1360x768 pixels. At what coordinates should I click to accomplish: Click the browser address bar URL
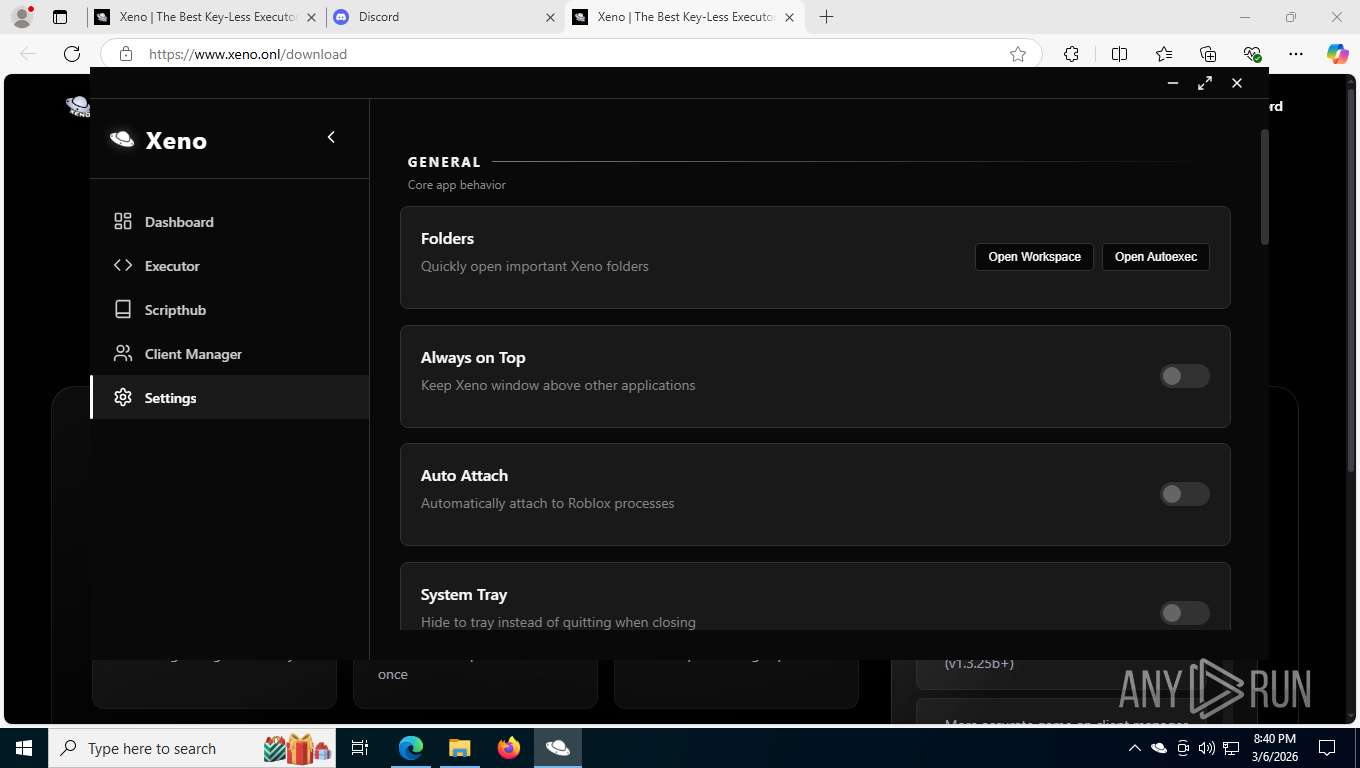tap(248, 54)
